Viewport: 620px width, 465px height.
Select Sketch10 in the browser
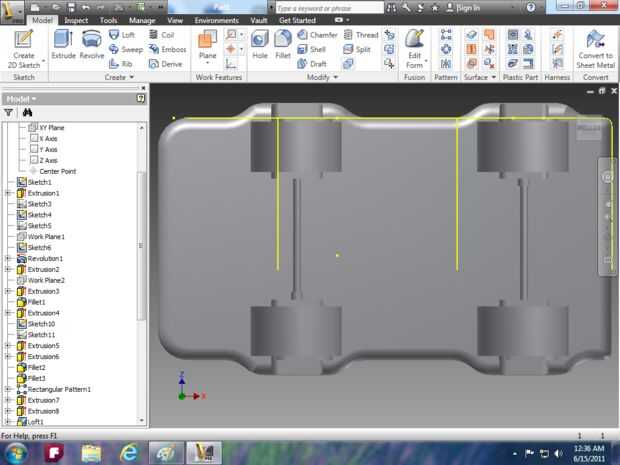pos(36,324)
